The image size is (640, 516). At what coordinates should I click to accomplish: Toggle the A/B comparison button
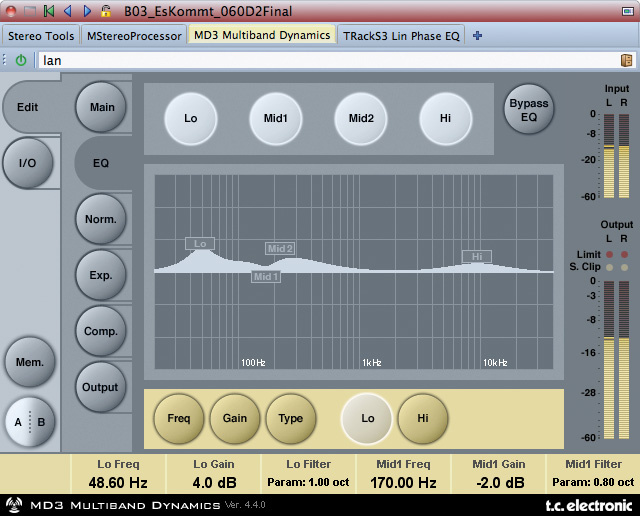[29, 422]
